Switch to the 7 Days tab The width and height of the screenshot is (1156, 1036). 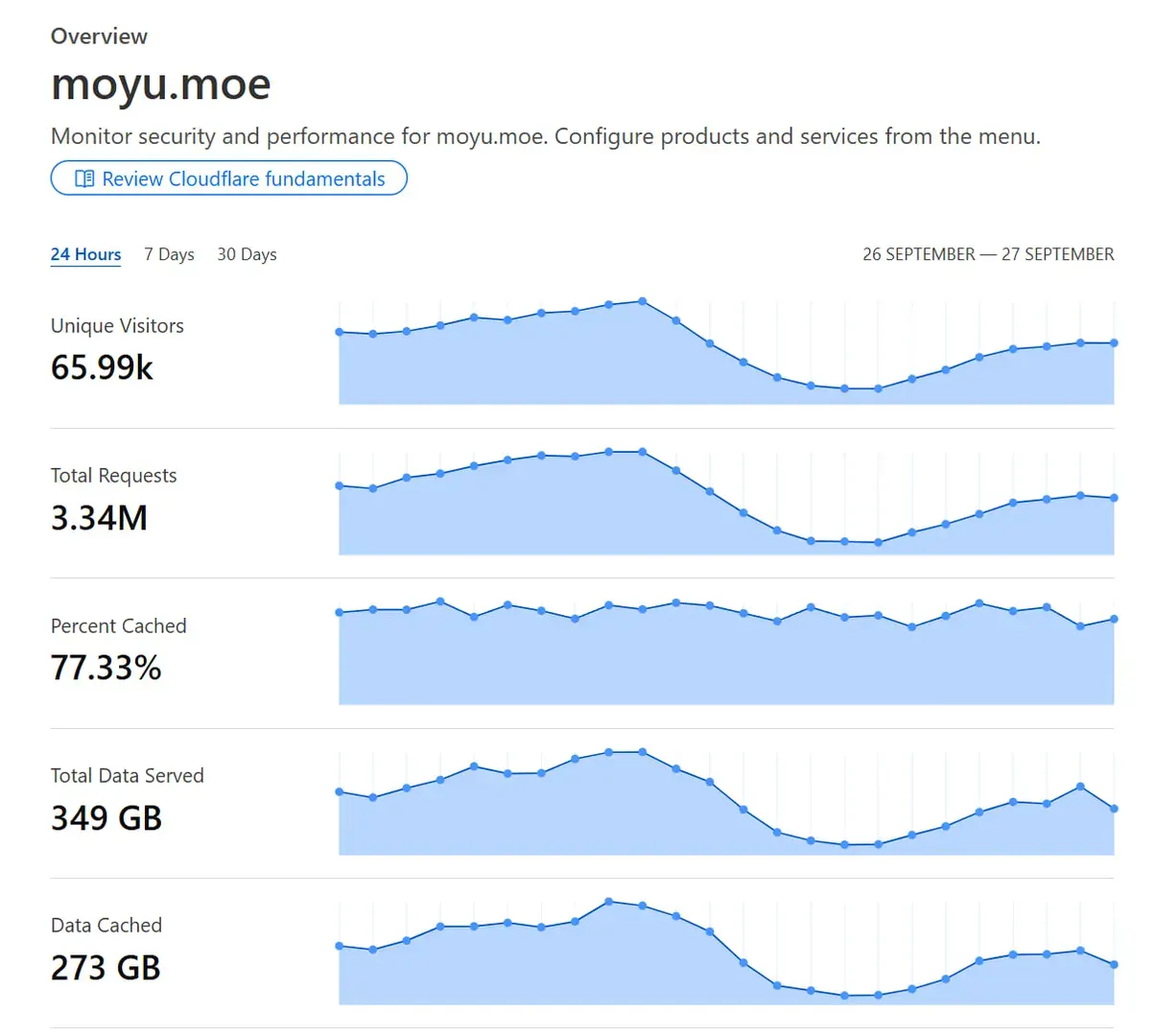point(169,254)
